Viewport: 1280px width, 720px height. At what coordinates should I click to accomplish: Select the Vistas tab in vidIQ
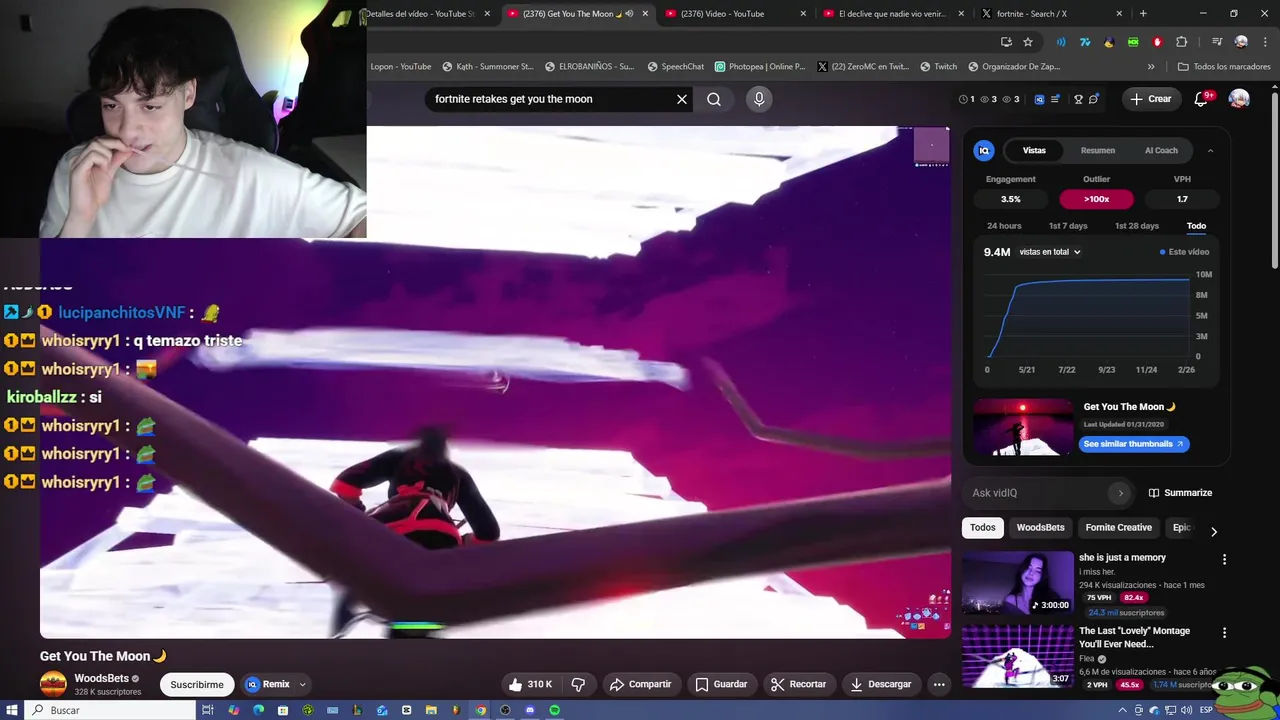1034,151
